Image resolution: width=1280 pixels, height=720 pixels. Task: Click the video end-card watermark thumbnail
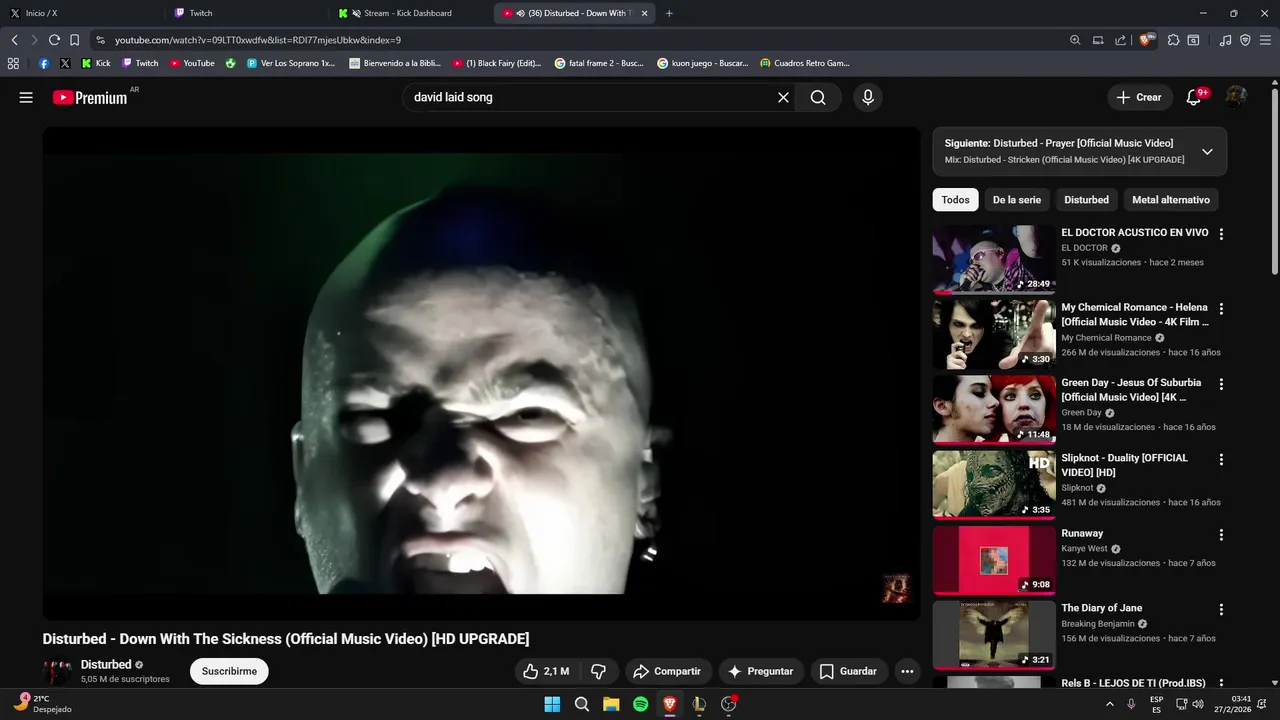coord(895,588)
